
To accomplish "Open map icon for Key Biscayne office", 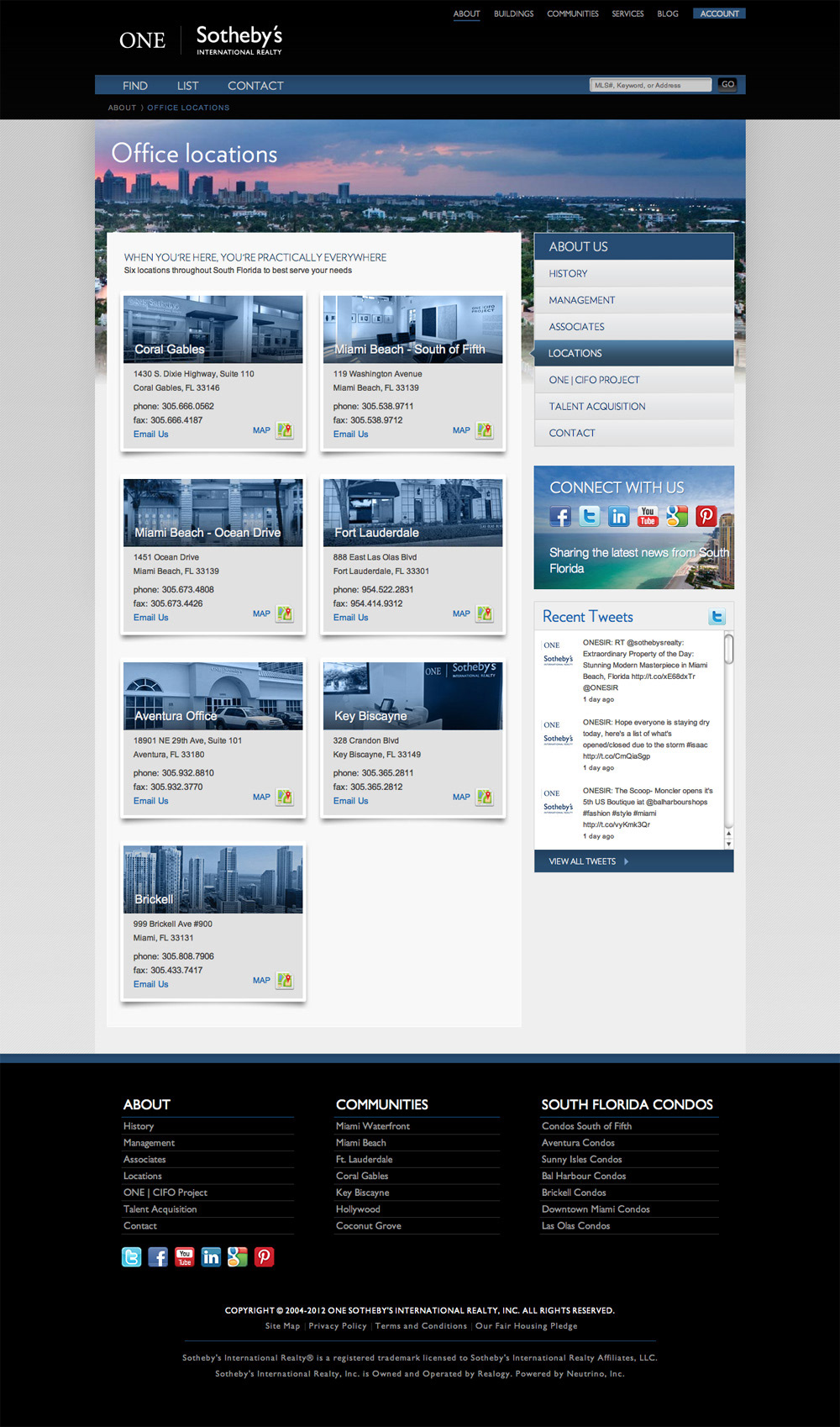I will [x=485, y=797].
